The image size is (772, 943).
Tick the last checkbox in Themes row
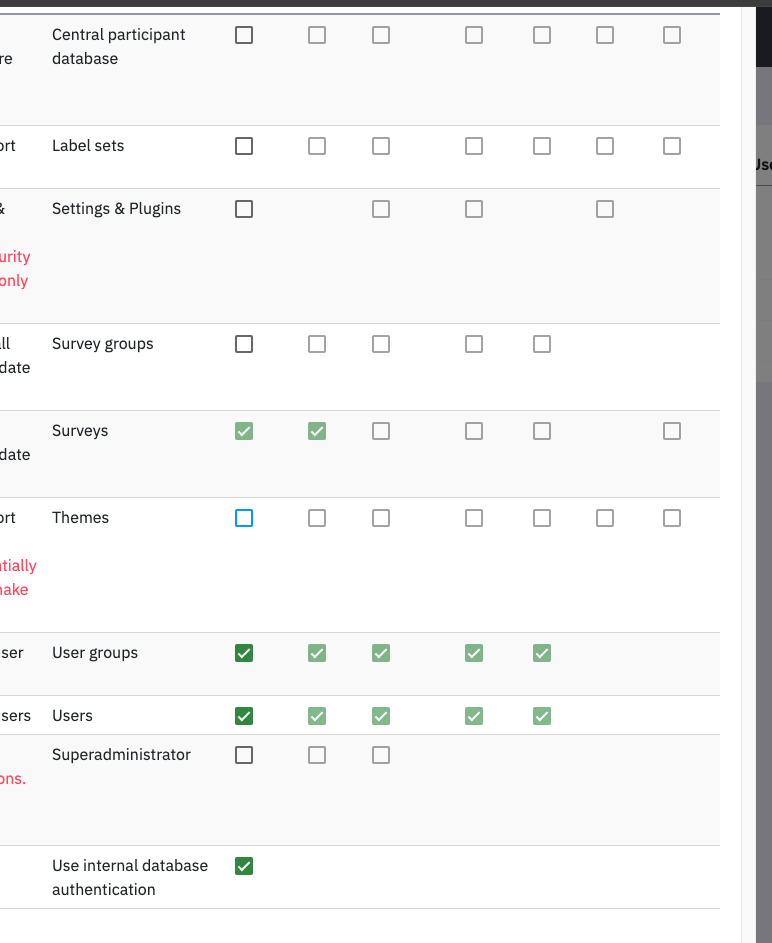pos(672,518)
